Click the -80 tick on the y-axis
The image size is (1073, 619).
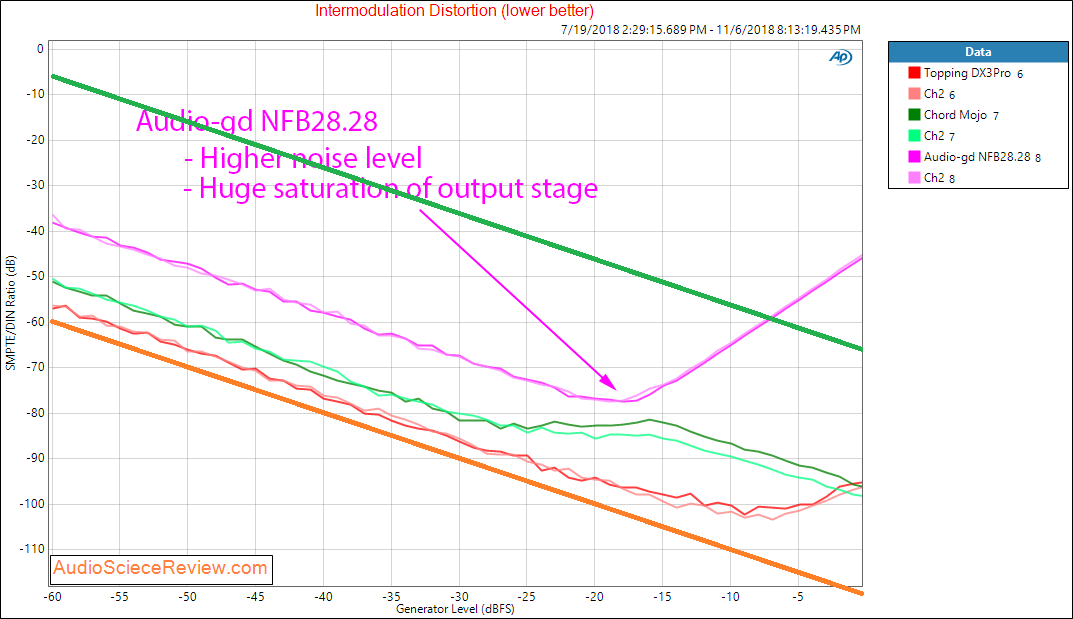click(34, 412)
